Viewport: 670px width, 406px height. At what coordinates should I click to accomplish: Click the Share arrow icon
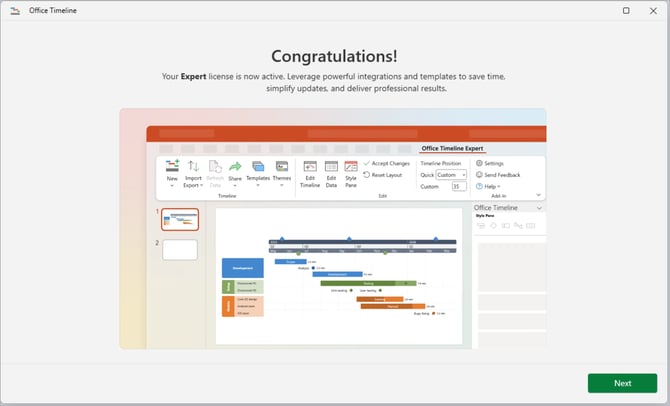tap(235, 167)
